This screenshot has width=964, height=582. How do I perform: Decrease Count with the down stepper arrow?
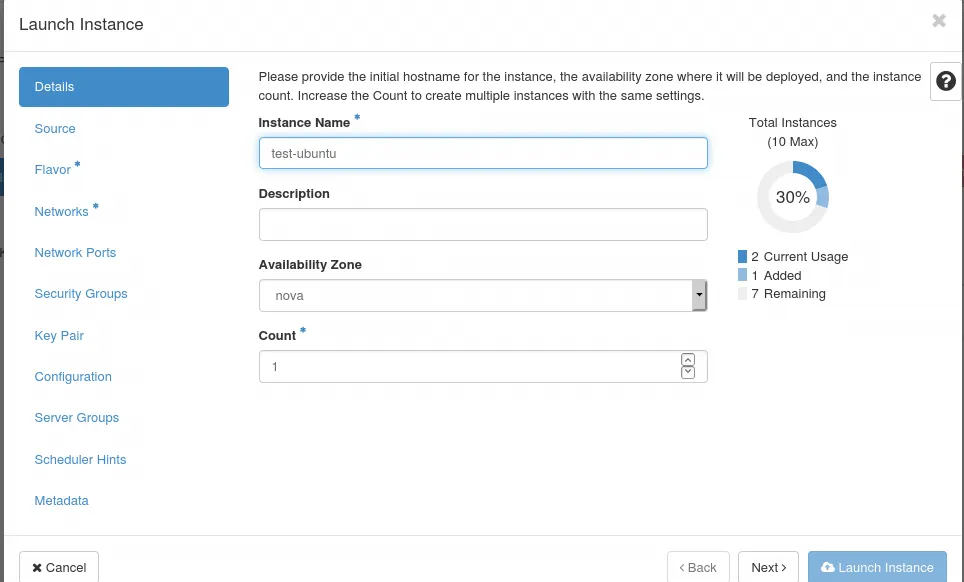pyautogui.click(x=687, y=373)
